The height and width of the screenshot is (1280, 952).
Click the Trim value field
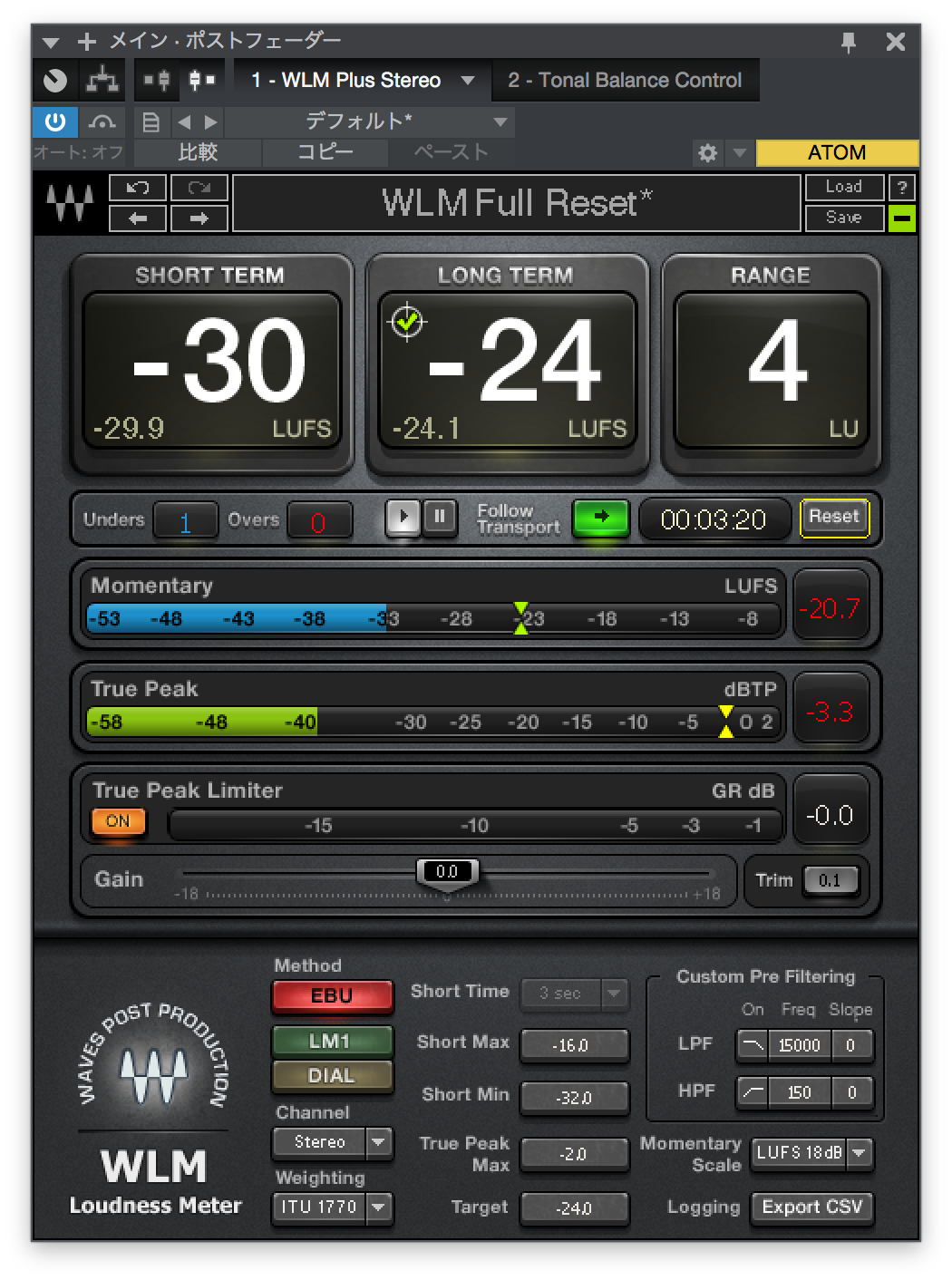830,880
